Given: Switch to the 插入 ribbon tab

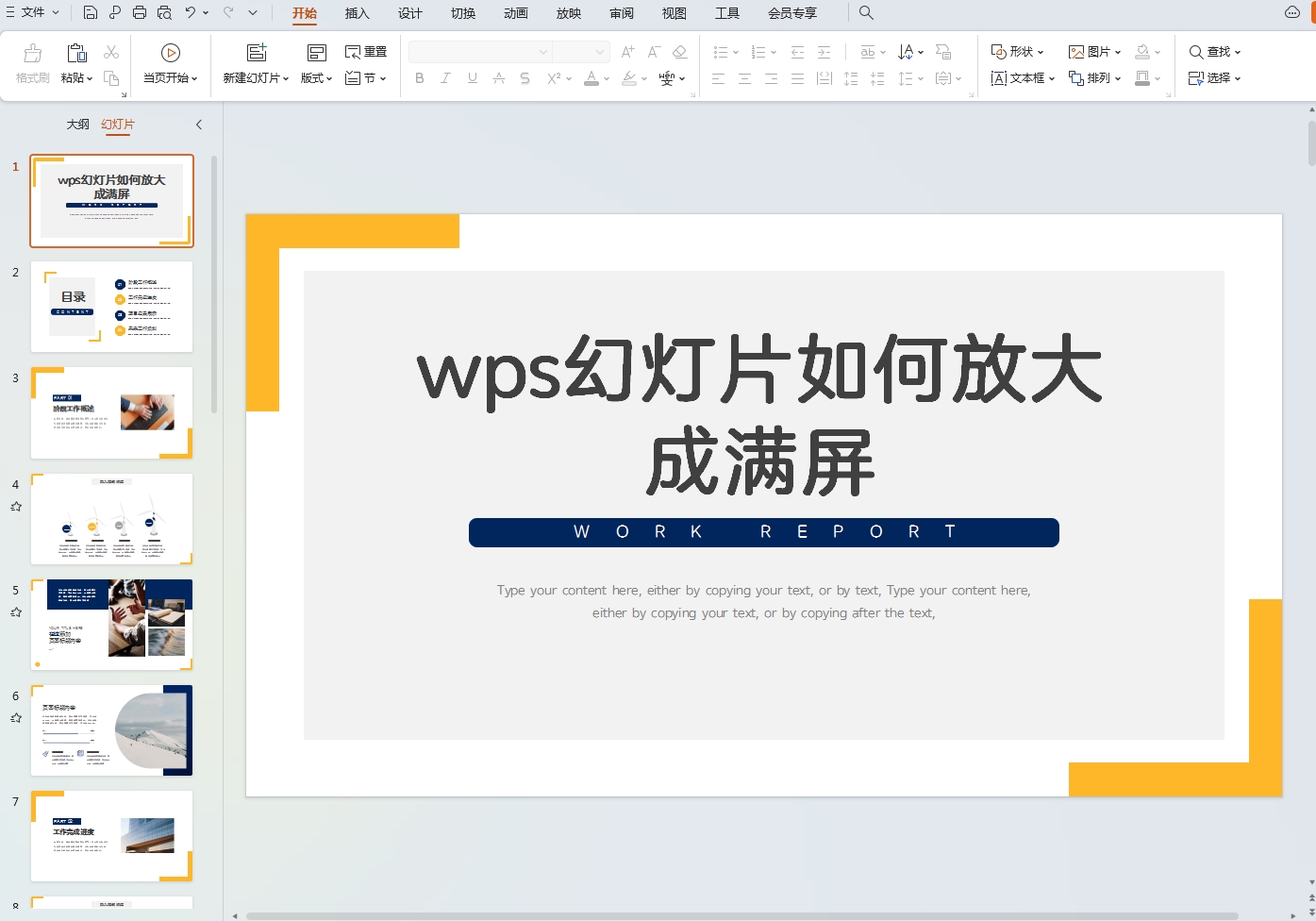Looking at the screenshot, I should [x=357, y=13].
